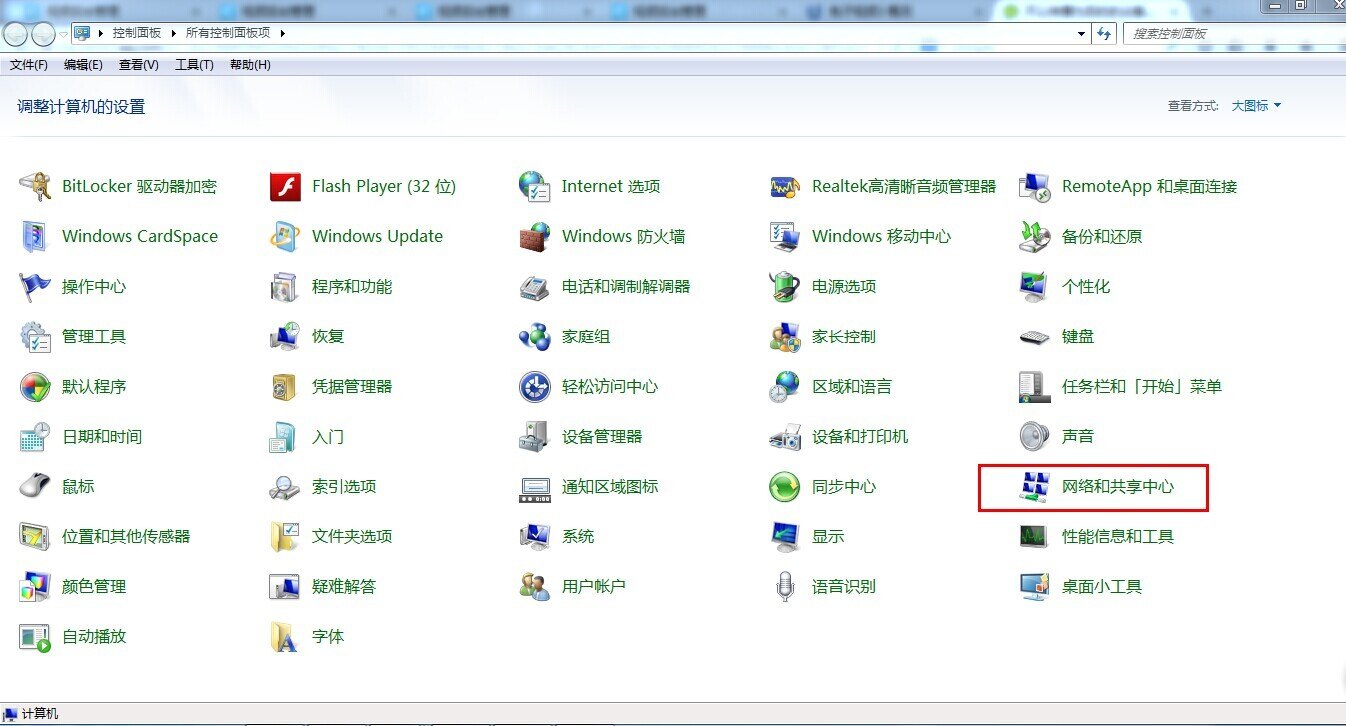Select 所有控制面板项 in the address breadcrumb
1346x726 pixels.
point(228,33)
